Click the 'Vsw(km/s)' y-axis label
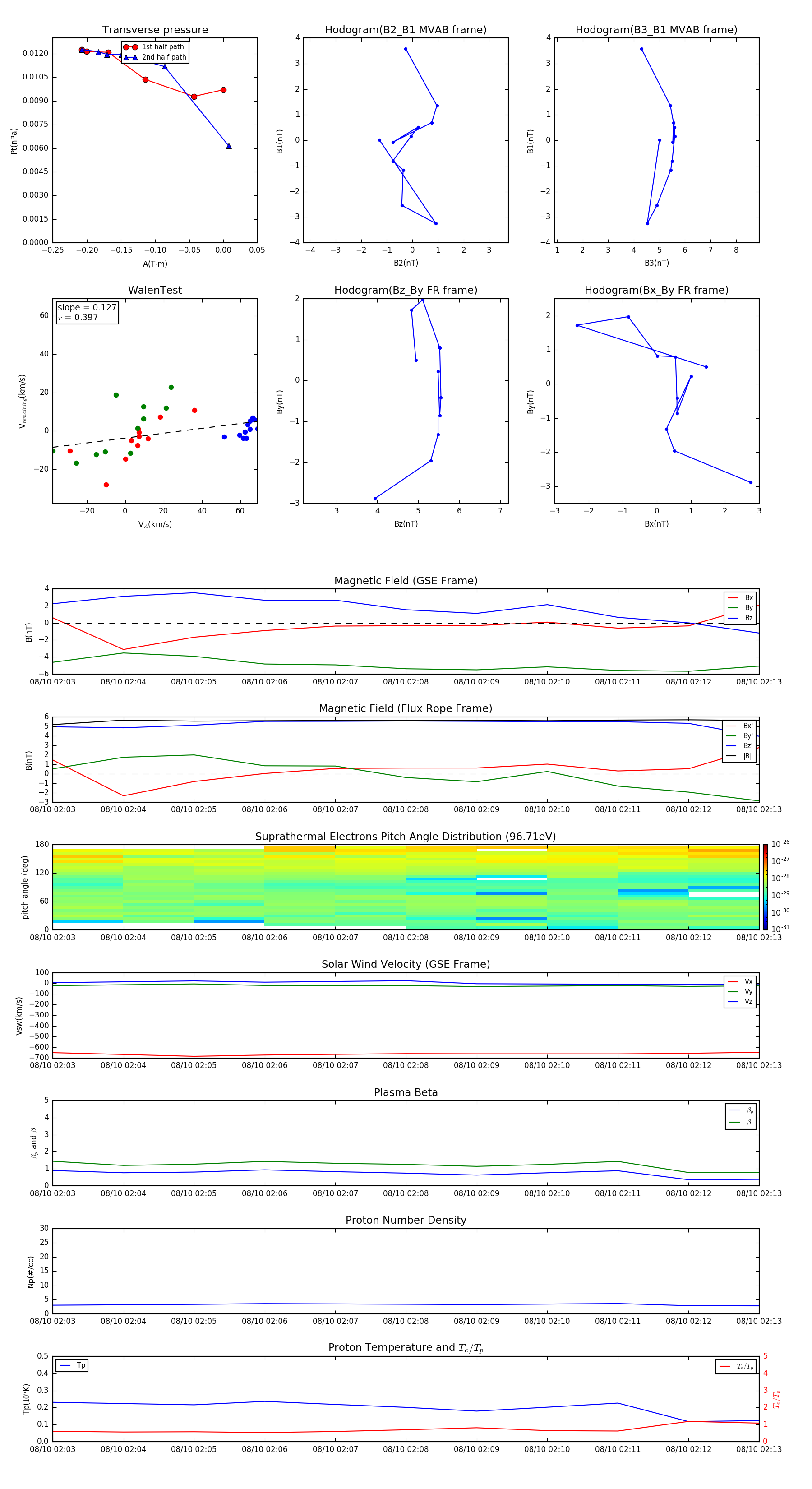 (x=19, y=1015)
